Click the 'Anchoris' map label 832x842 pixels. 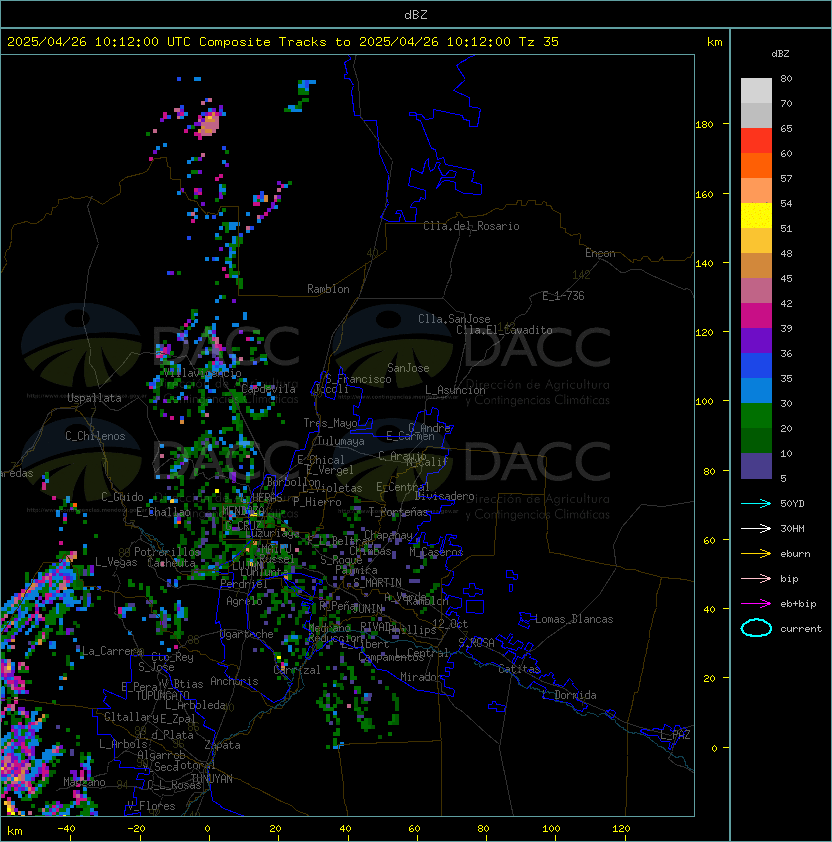pyautogui.click(x=234, y=681)
